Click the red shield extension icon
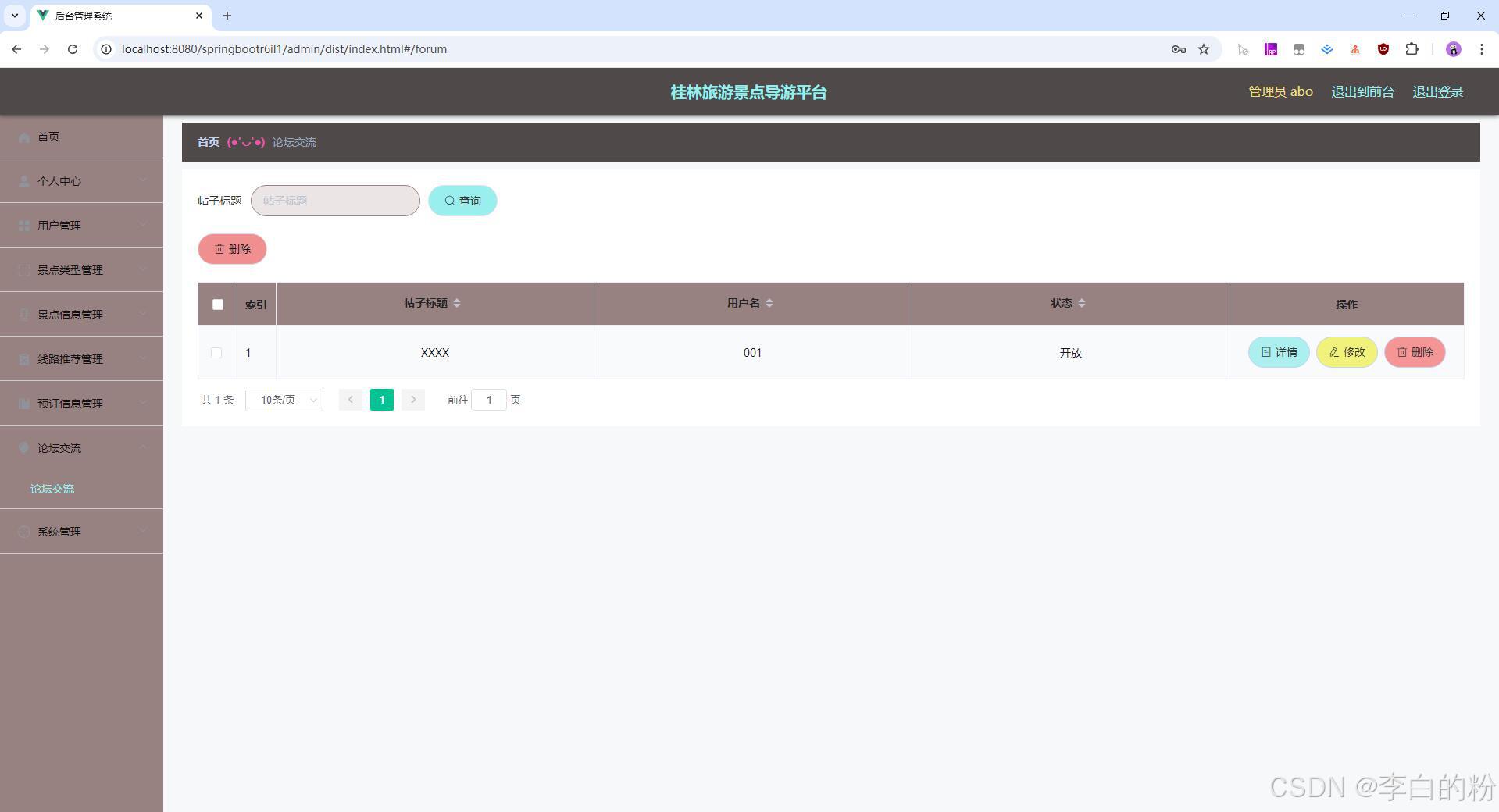 tap(1383, 49)
